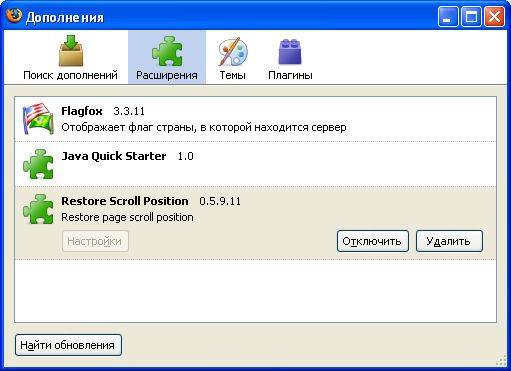Click the window resize grip corner
This screenshot has height=371, width=511.
click(501, 361)
